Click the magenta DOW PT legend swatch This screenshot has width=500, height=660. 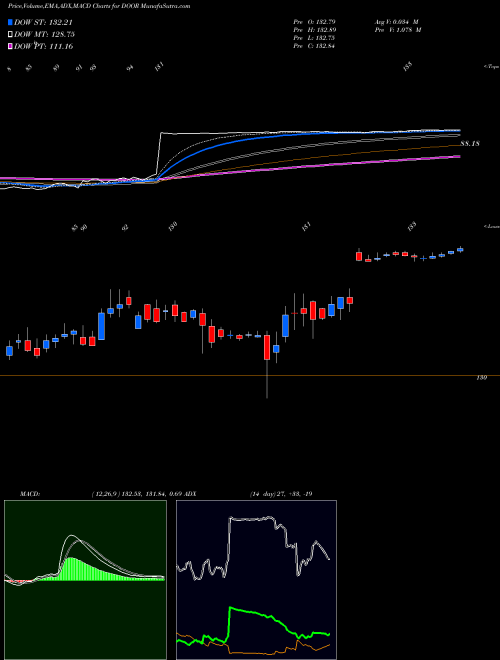(10, 46)
